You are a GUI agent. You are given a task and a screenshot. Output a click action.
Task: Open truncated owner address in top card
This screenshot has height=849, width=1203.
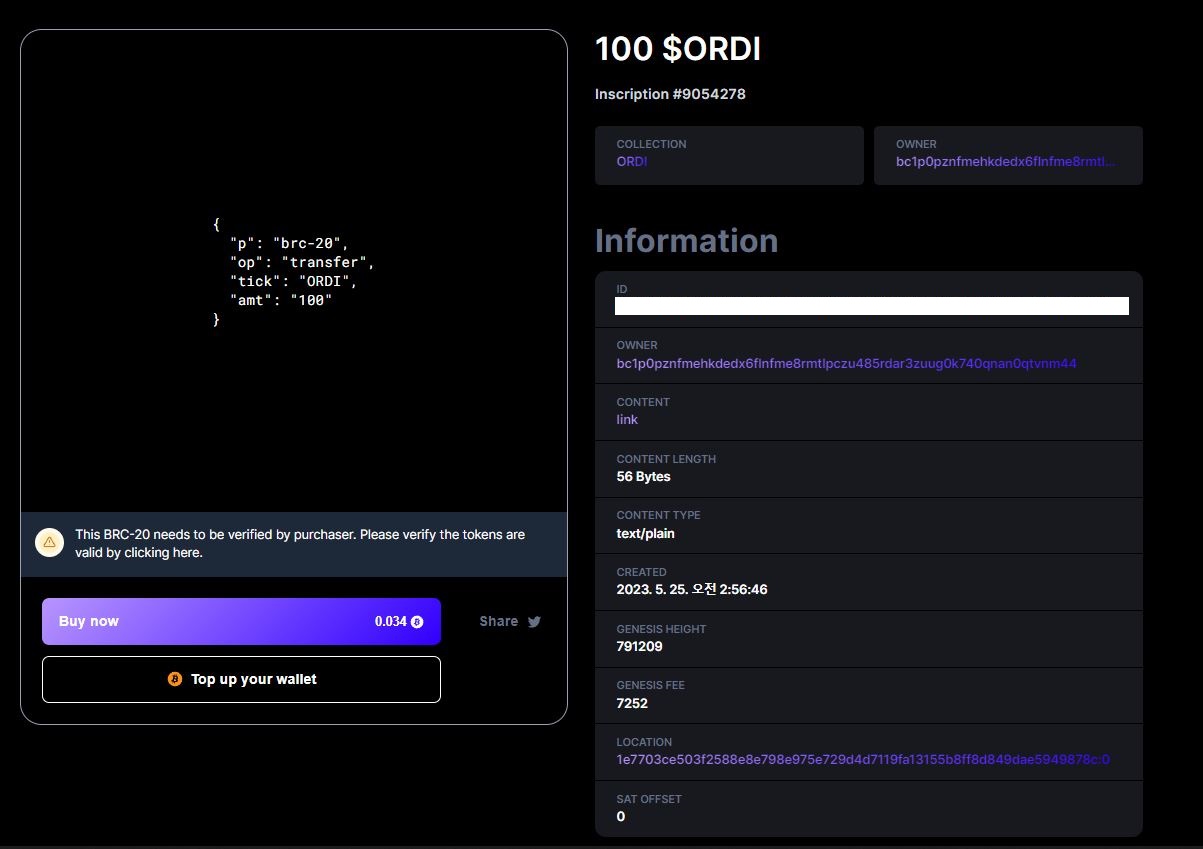click(1005, 161)
